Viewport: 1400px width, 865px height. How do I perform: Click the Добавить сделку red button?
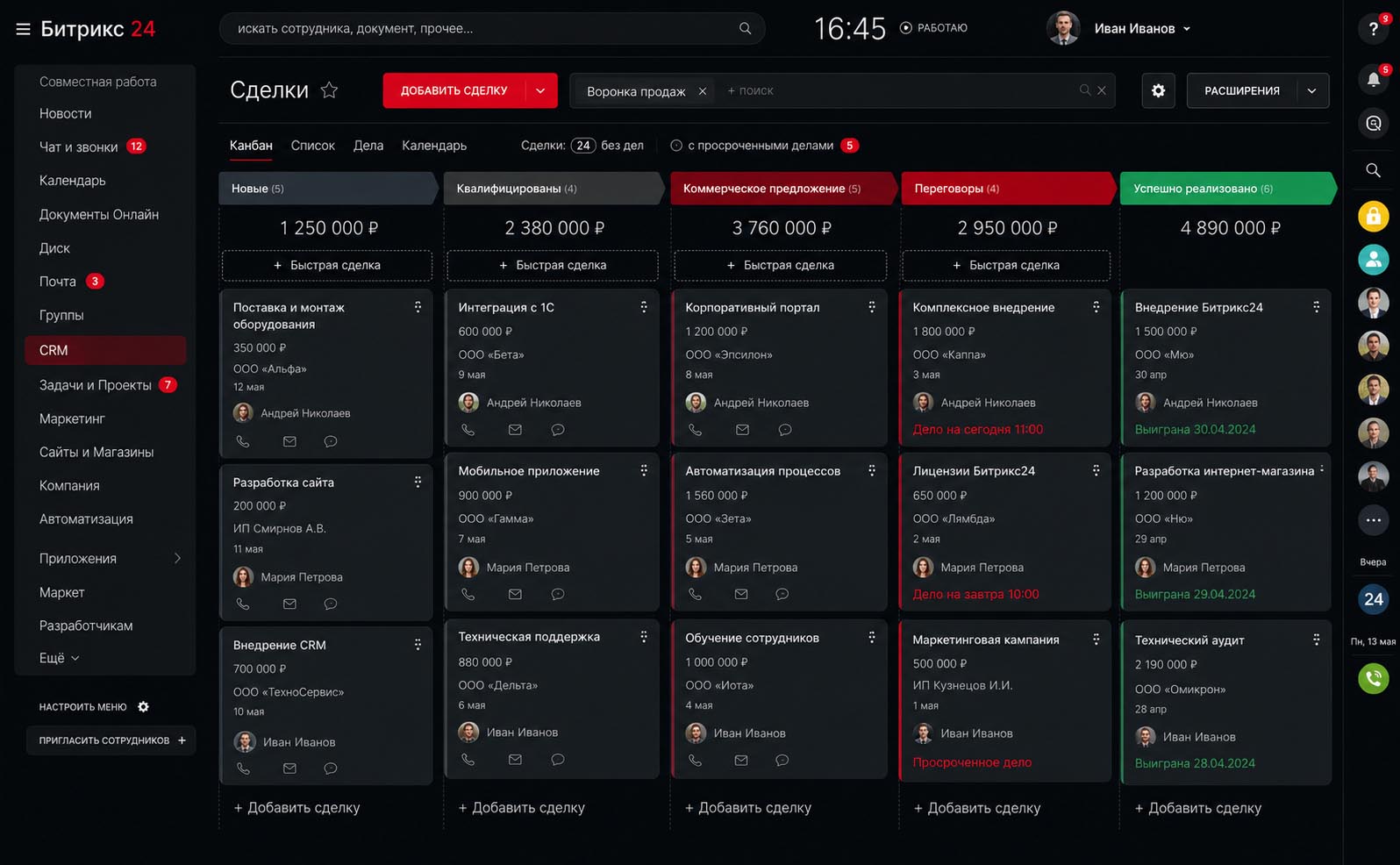click(x=454, y=90)
